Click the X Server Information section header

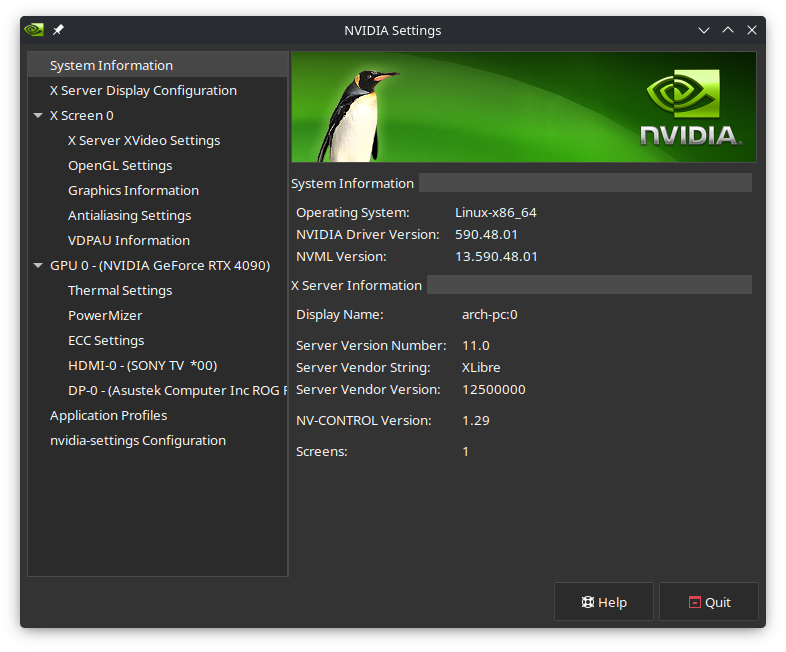click(x=356, y=286)
